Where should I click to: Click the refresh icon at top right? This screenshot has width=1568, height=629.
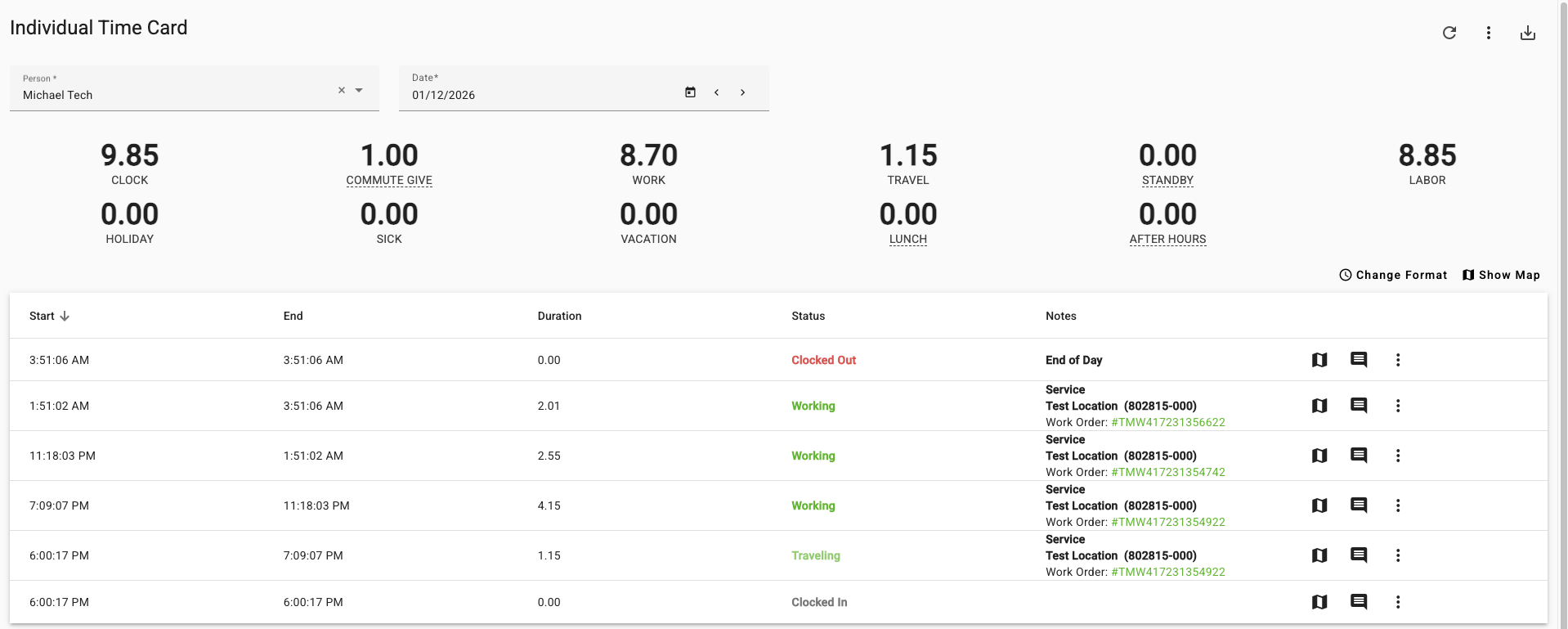coord(1449,33)
